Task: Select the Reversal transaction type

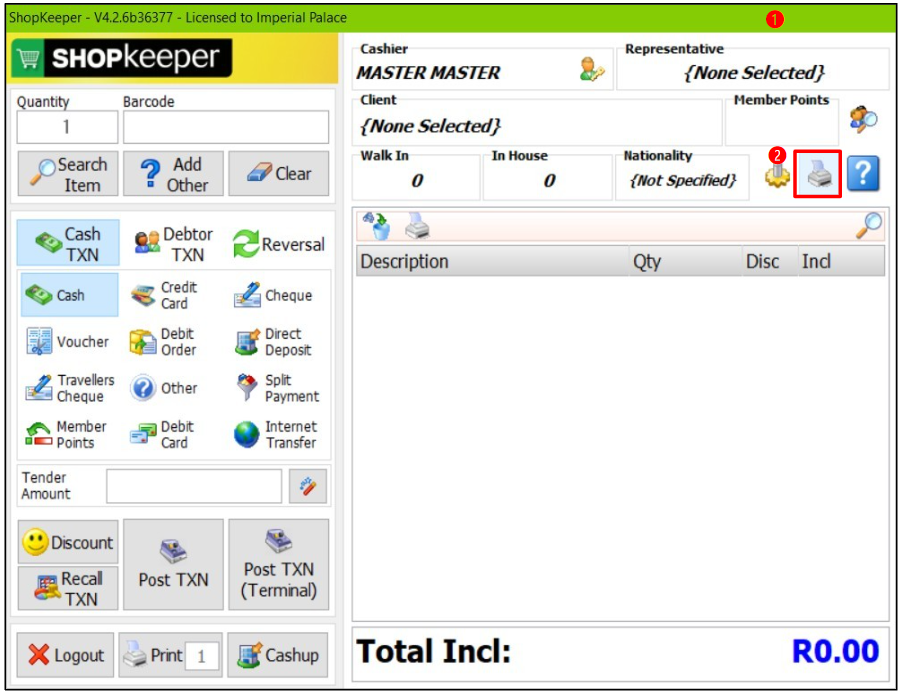Action: [x=279, y=244]
